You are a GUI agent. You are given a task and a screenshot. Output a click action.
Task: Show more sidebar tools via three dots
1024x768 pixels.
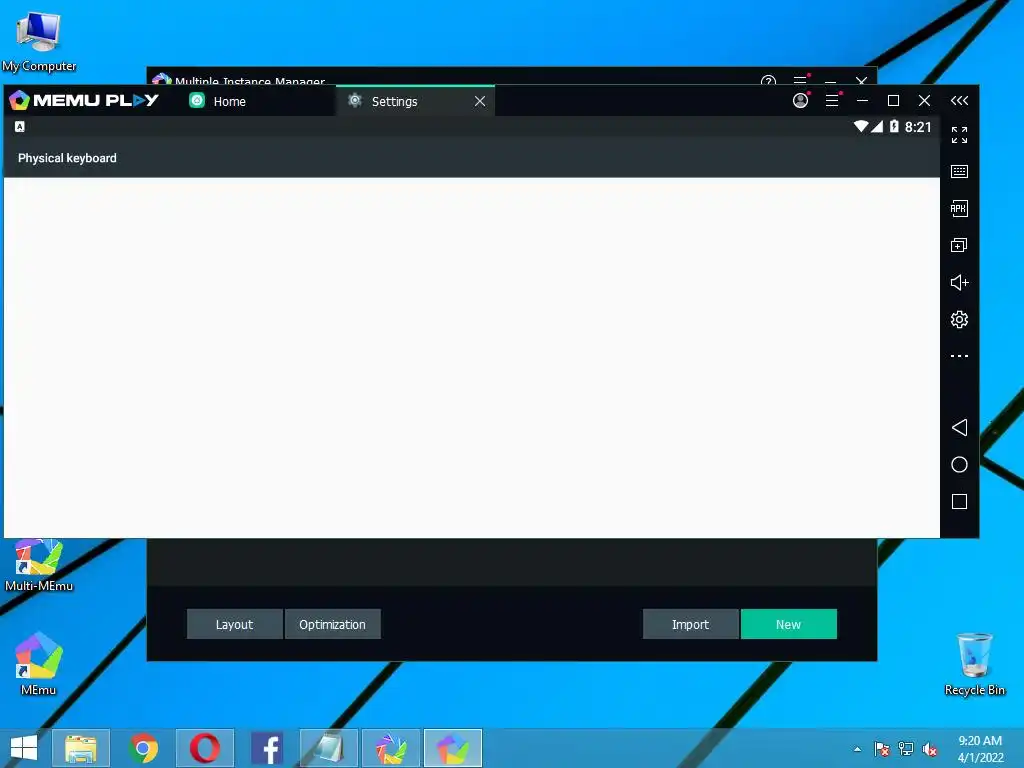tap(959, 356)
